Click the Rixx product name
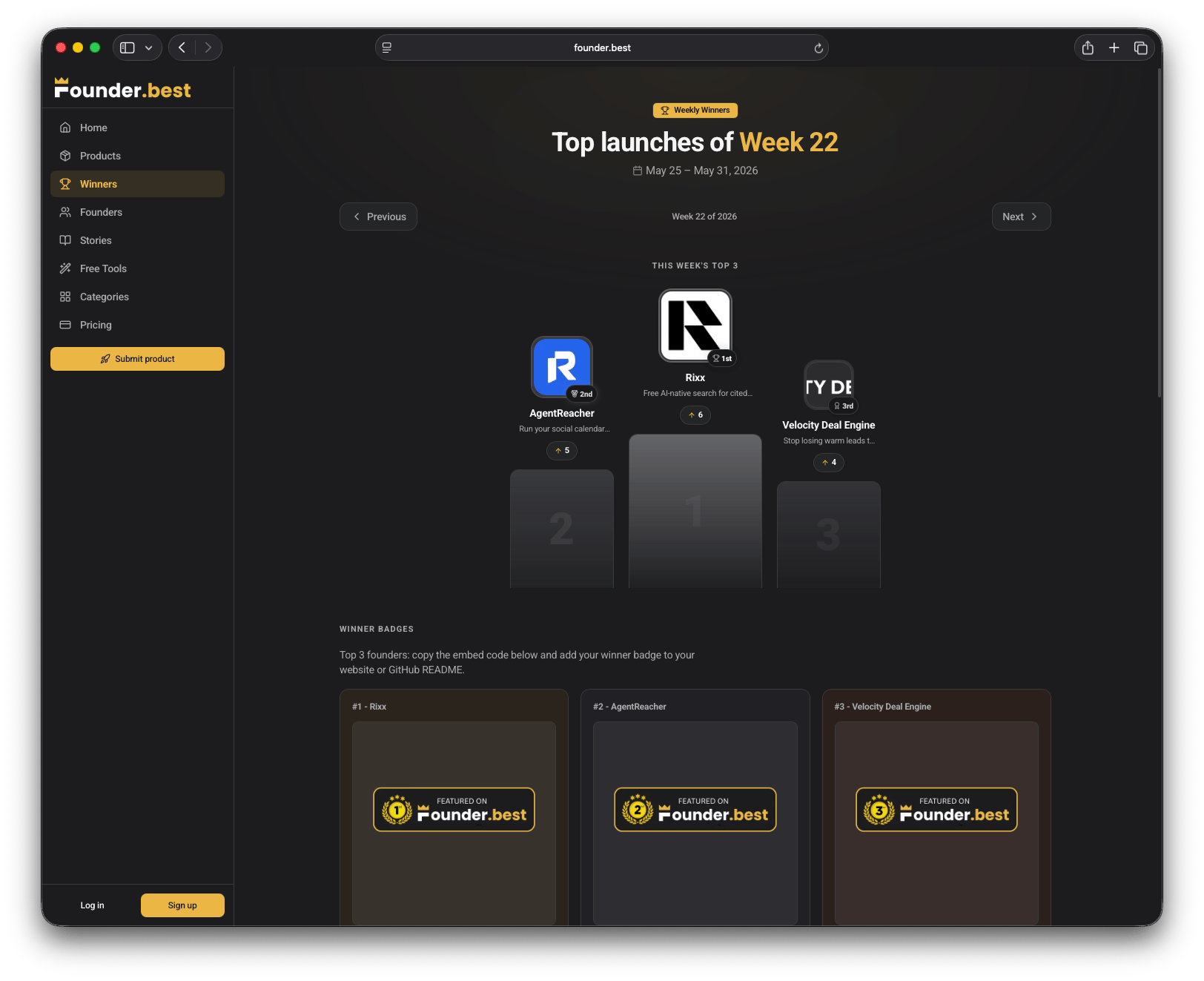This screenshot has height=981, width=1204. point(695,377)
